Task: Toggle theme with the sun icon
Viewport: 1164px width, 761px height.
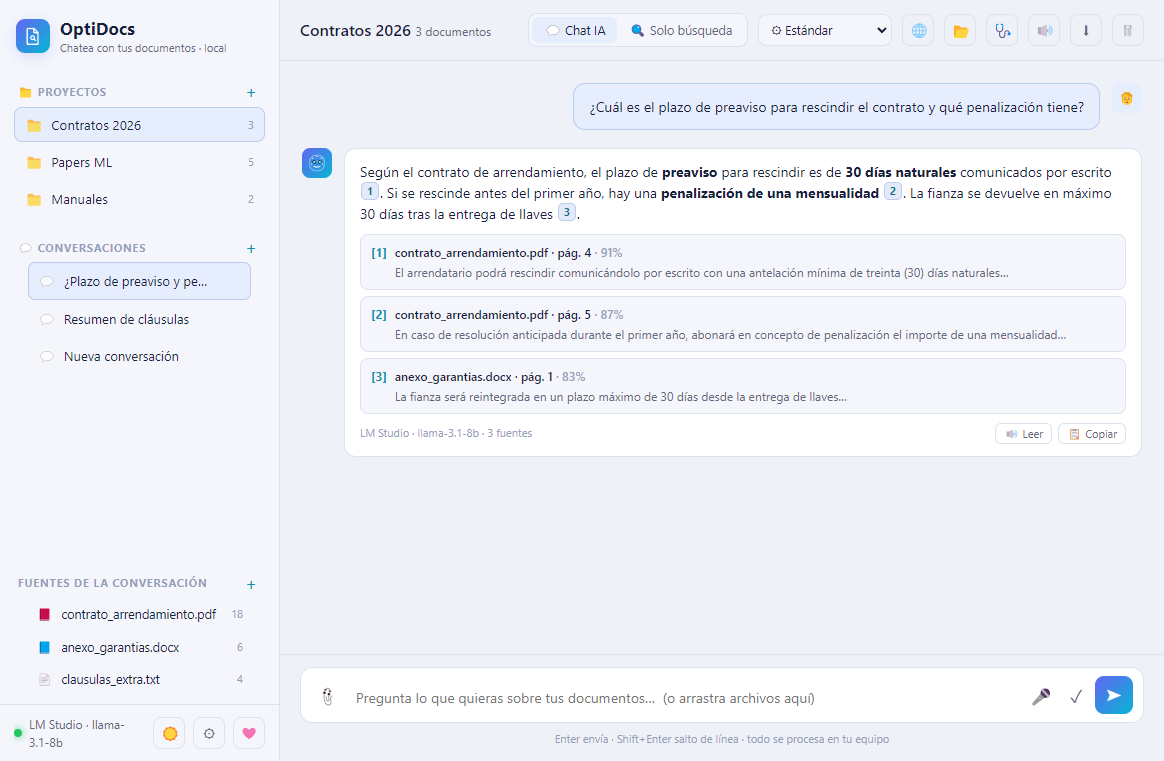Action: (x=169, y=734)
